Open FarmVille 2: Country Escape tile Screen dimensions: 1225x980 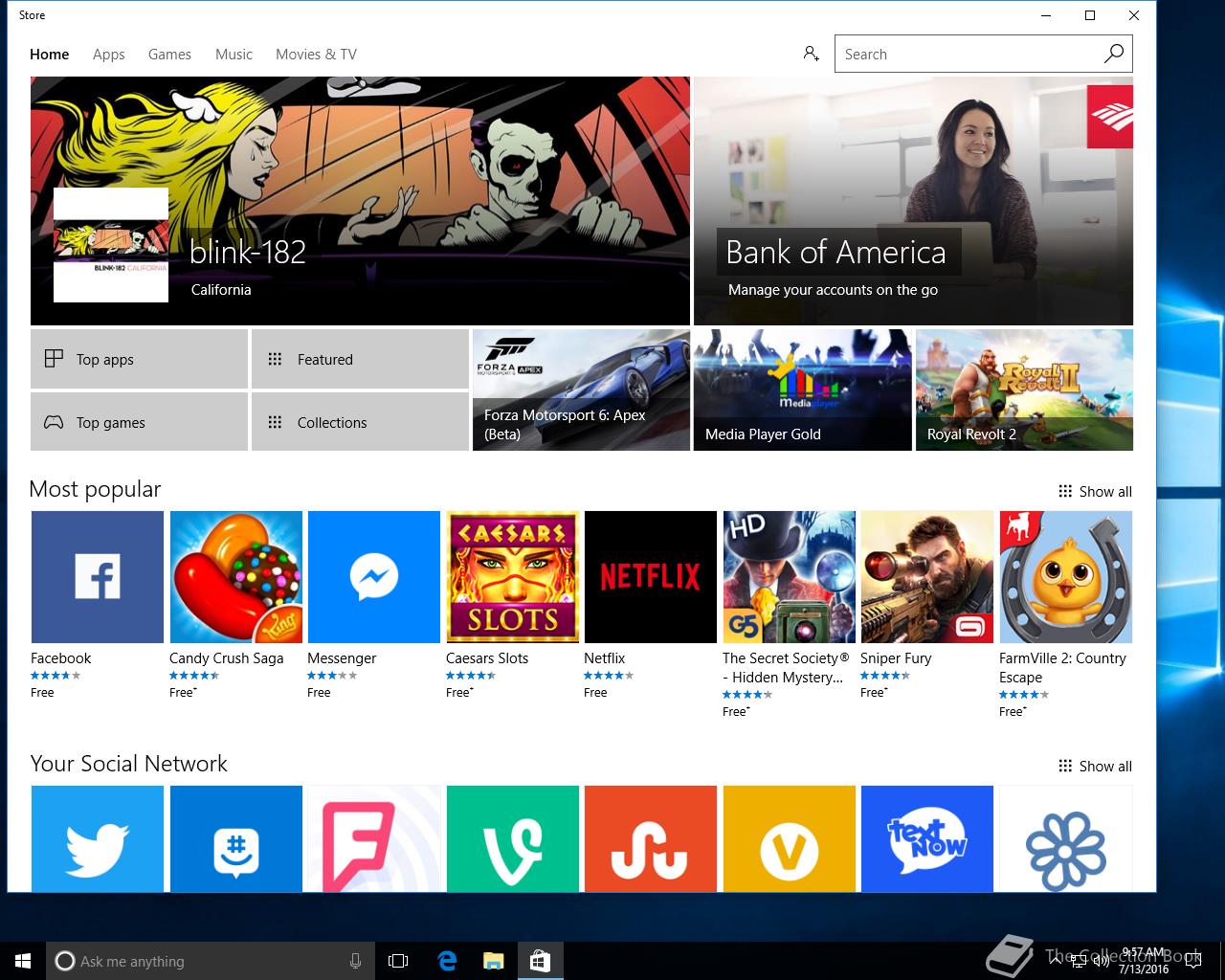(1065, 576)
